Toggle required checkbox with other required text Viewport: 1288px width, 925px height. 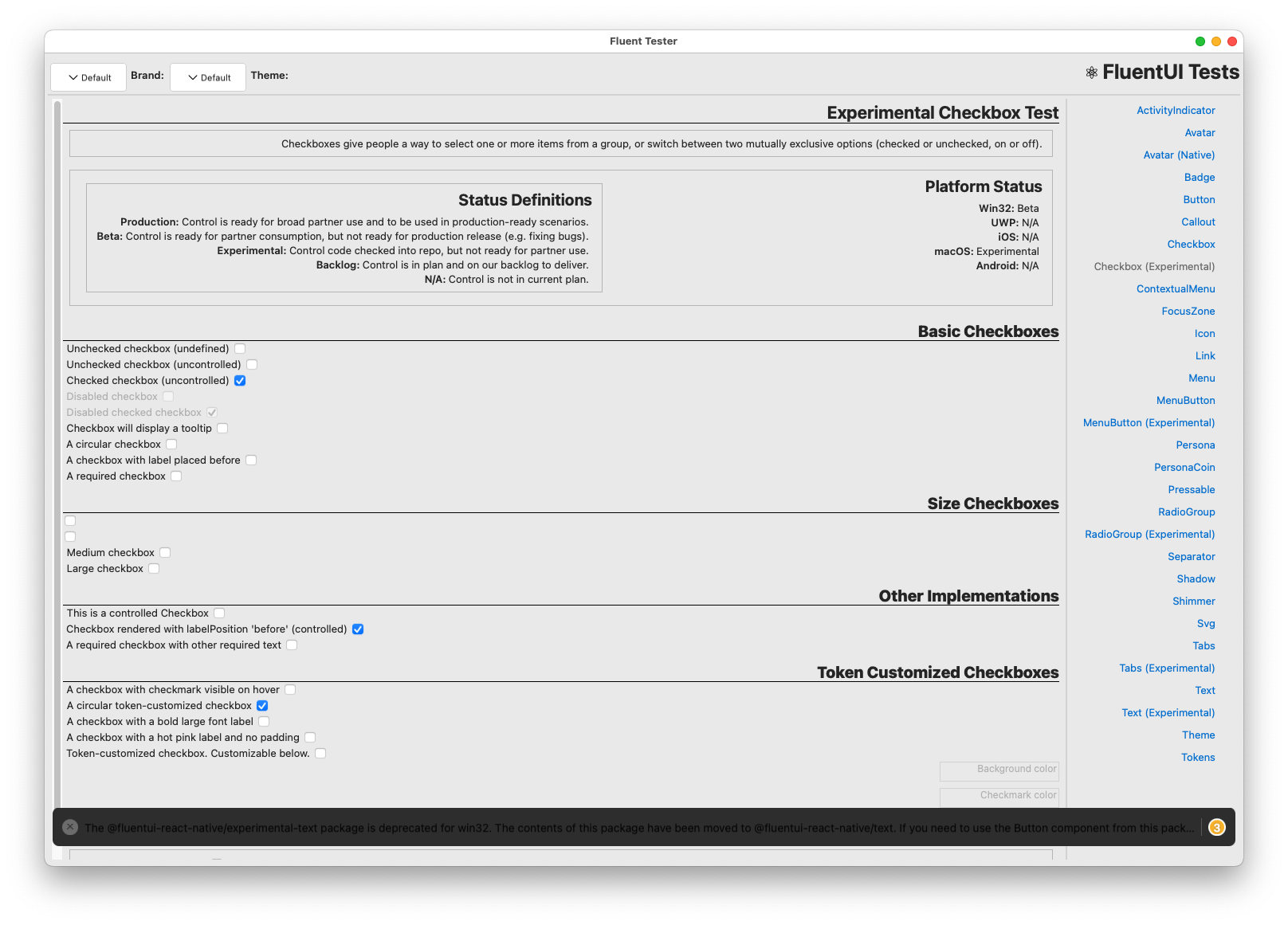click(292, 645)
